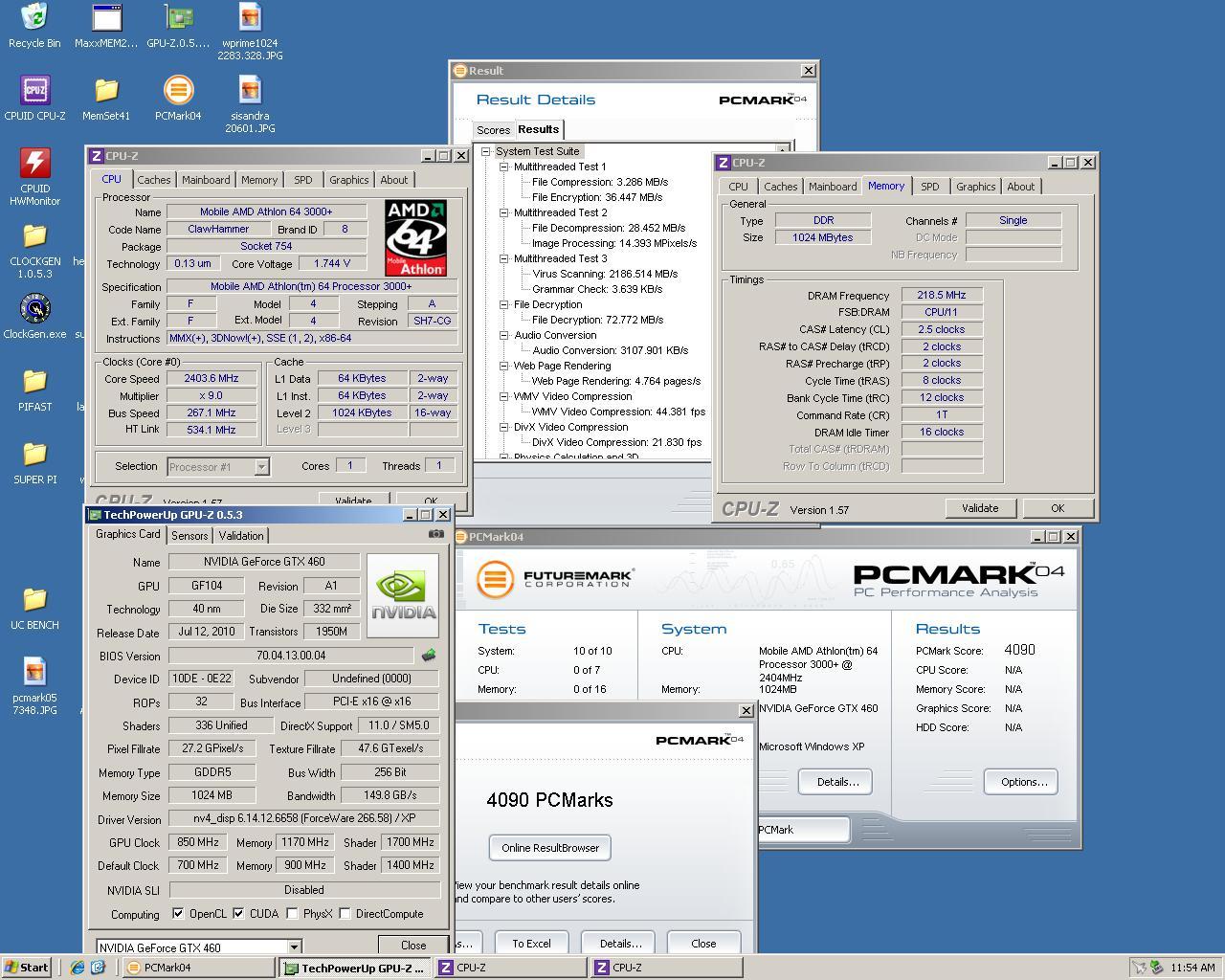Click the Start button
1225x980 pixels.
(x=27, y=968)
